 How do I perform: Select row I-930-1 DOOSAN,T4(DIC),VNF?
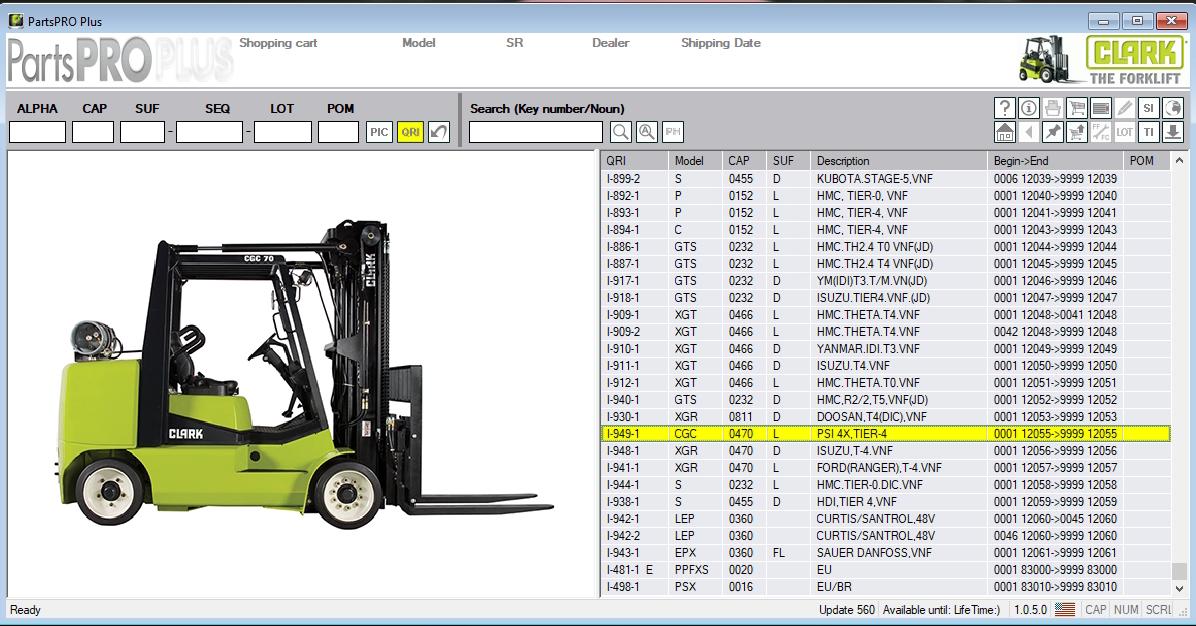886,416
